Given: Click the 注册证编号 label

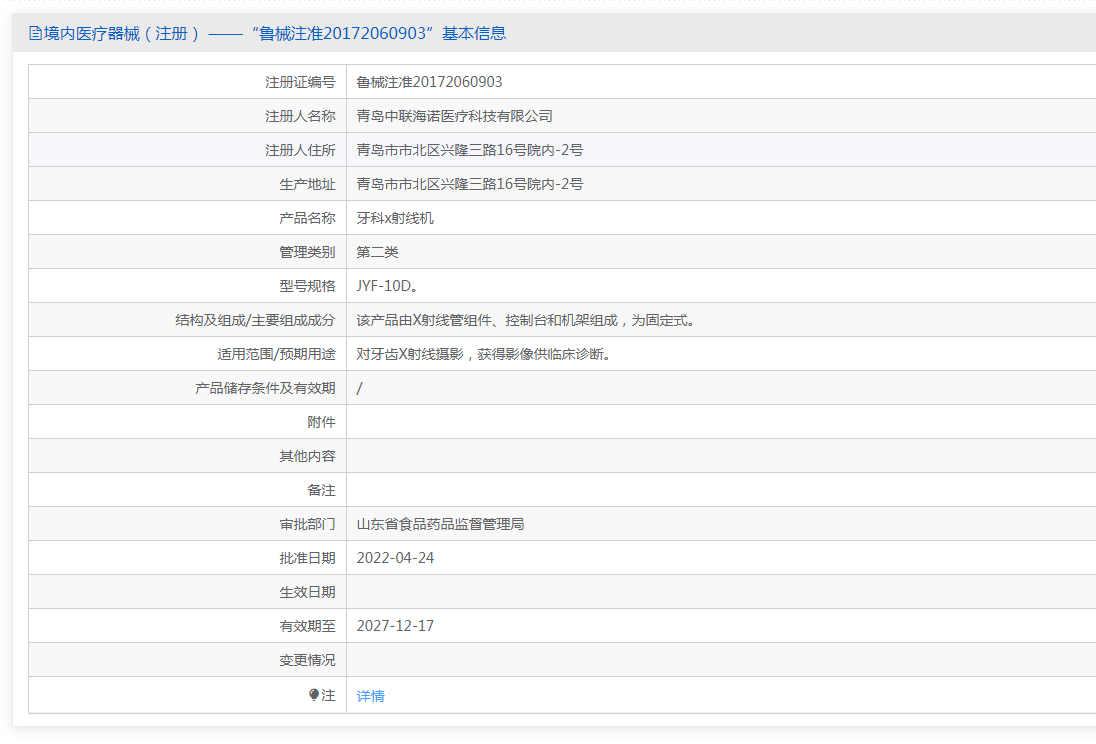Looking at the screenshot, I should (x=300, y=82).
